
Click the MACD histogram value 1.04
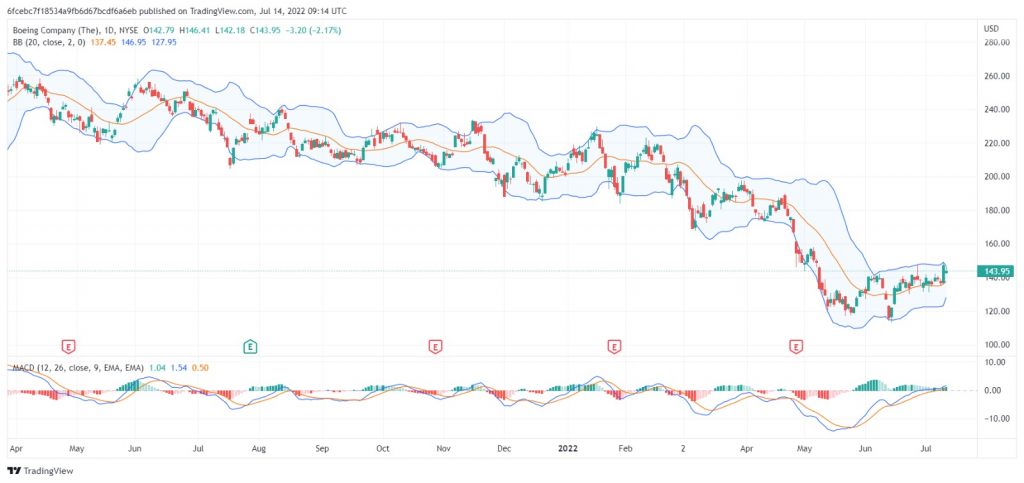tap(156, 368)
